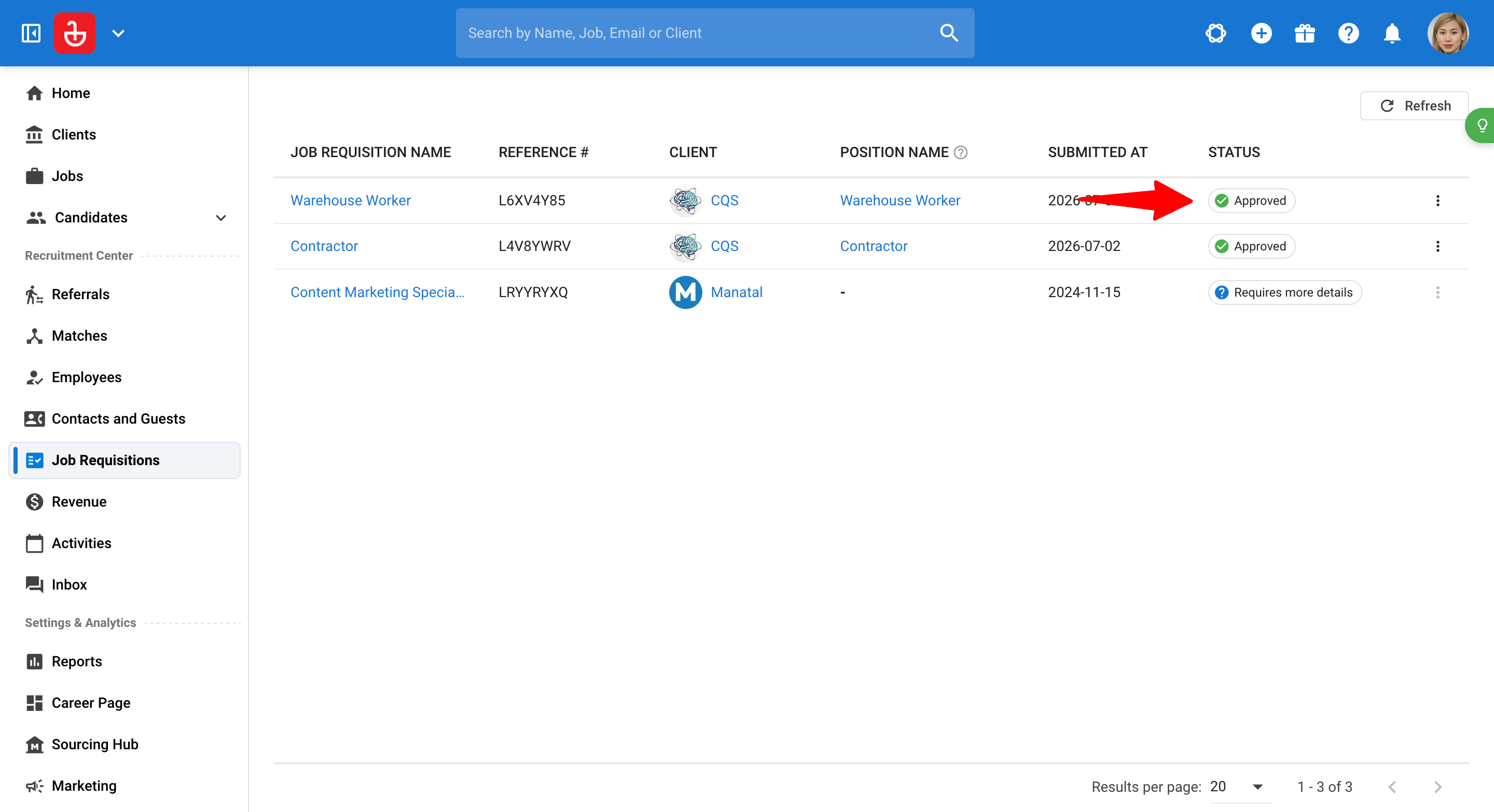Viewport: 1494px width, 812px height.
Task: Click the search magnifier icon
Action: [x=949, y=33]
